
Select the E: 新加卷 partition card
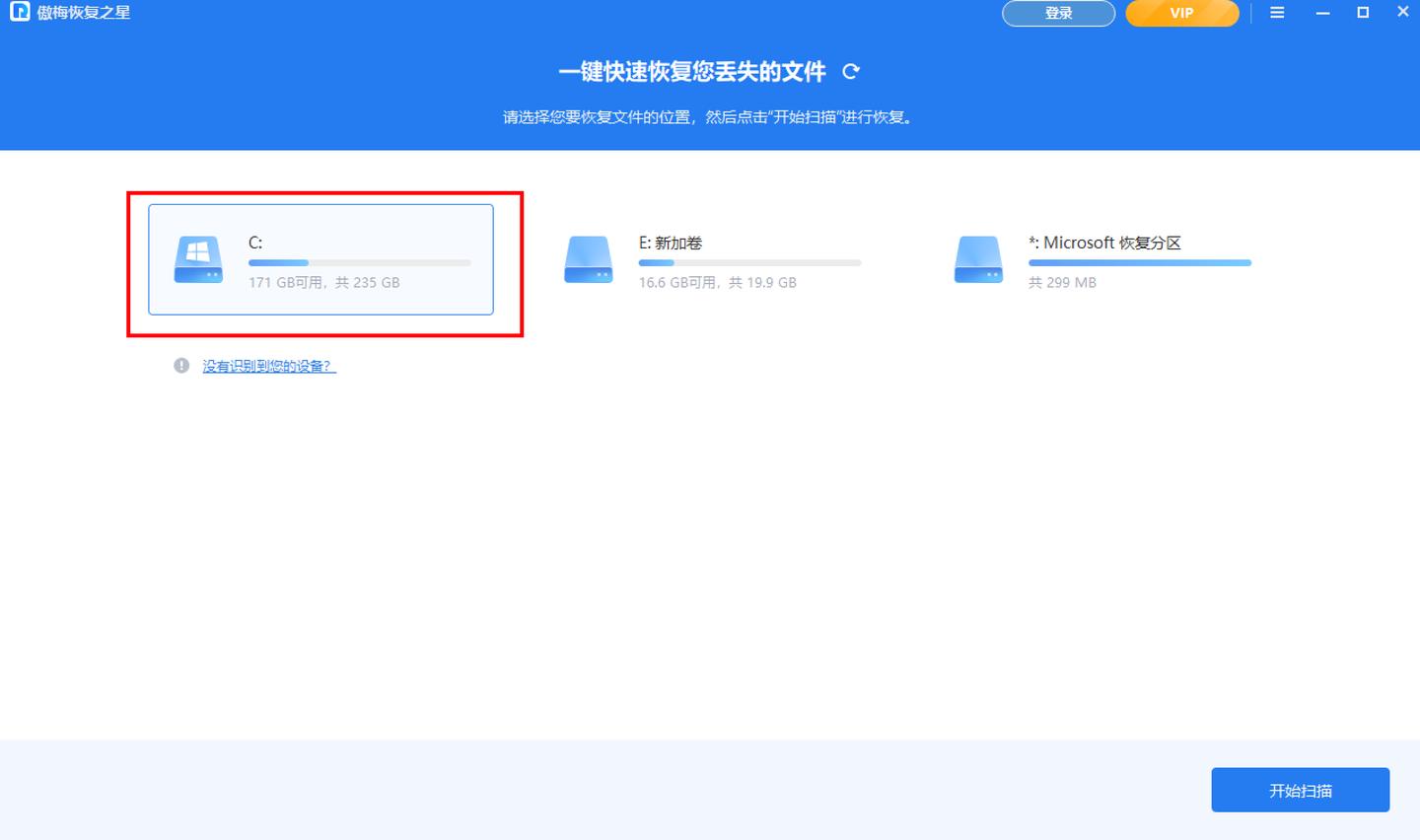coord(720,259)
